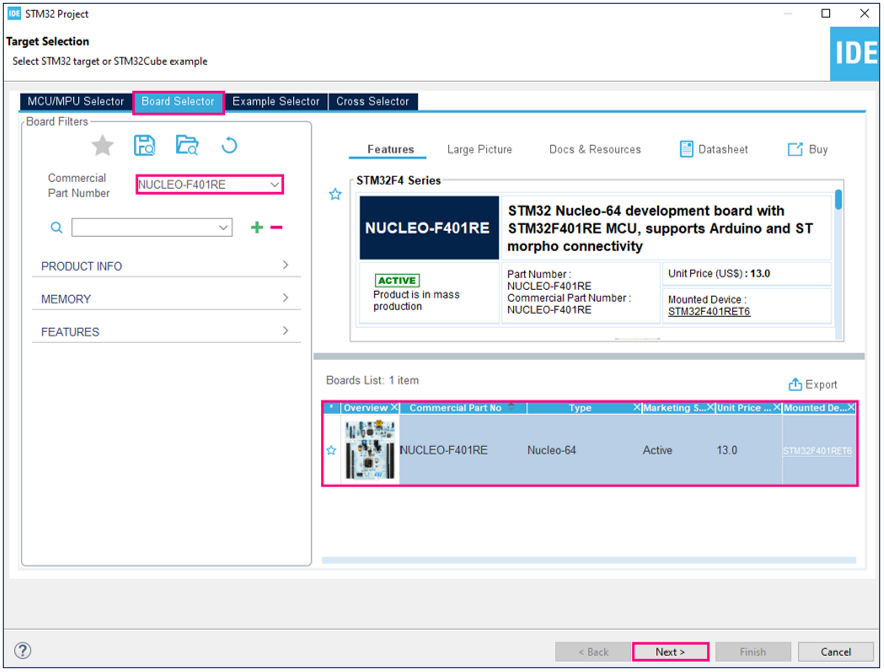Save the current board search with the disk icon
The width and height of the screenshot is (884, 672).
(144, 145)
